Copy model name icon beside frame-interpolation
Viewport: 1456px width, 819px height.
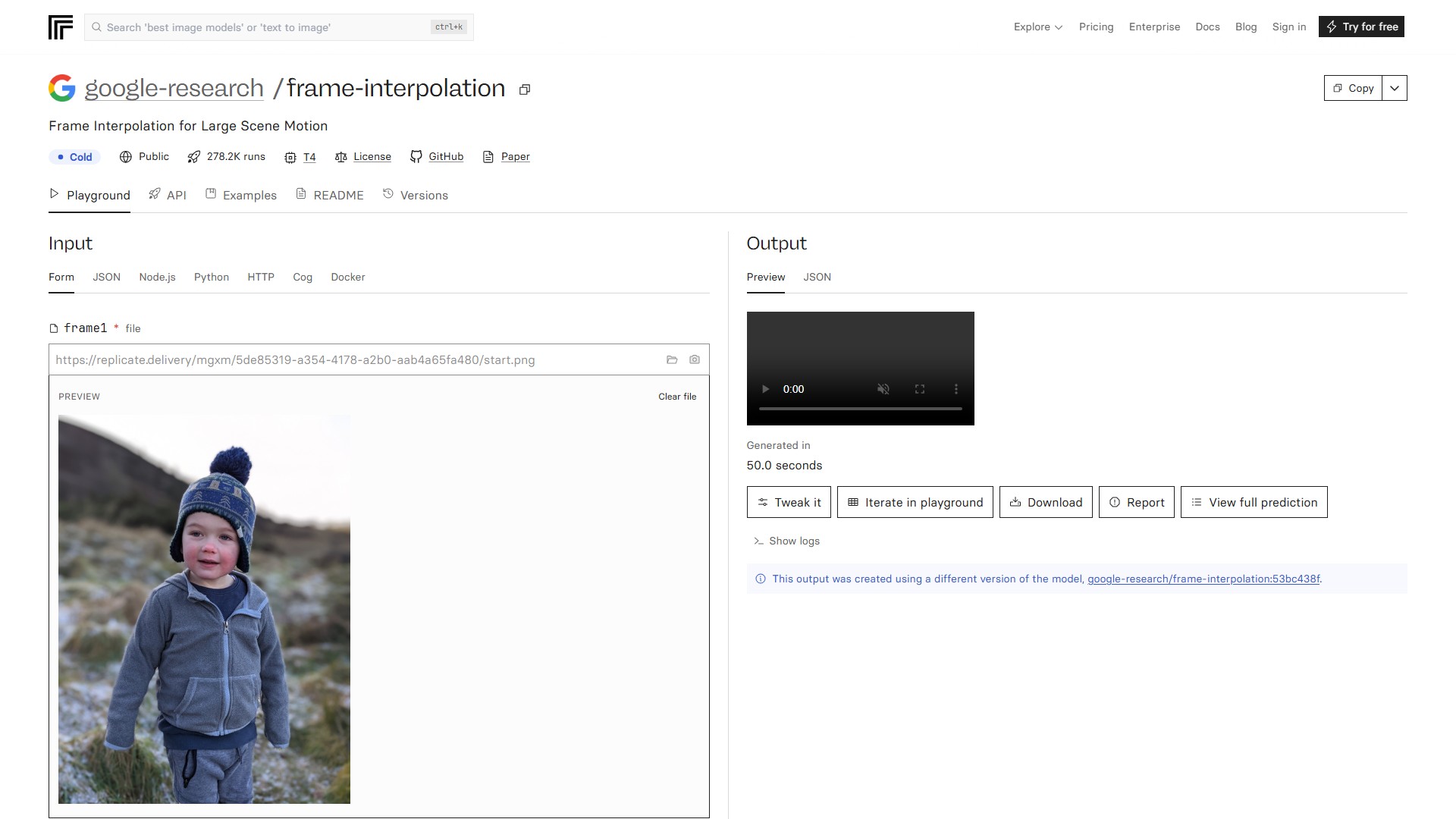click(x=524, y=89)
